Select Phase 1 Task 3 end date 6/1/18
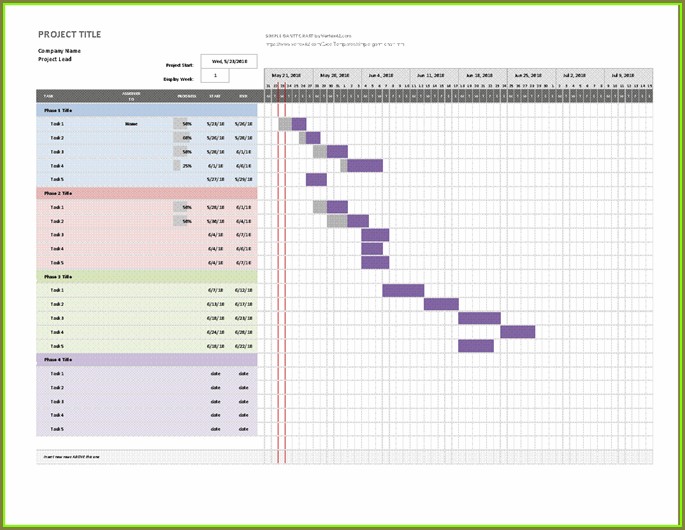685x530 pixels. coord(244,152)
